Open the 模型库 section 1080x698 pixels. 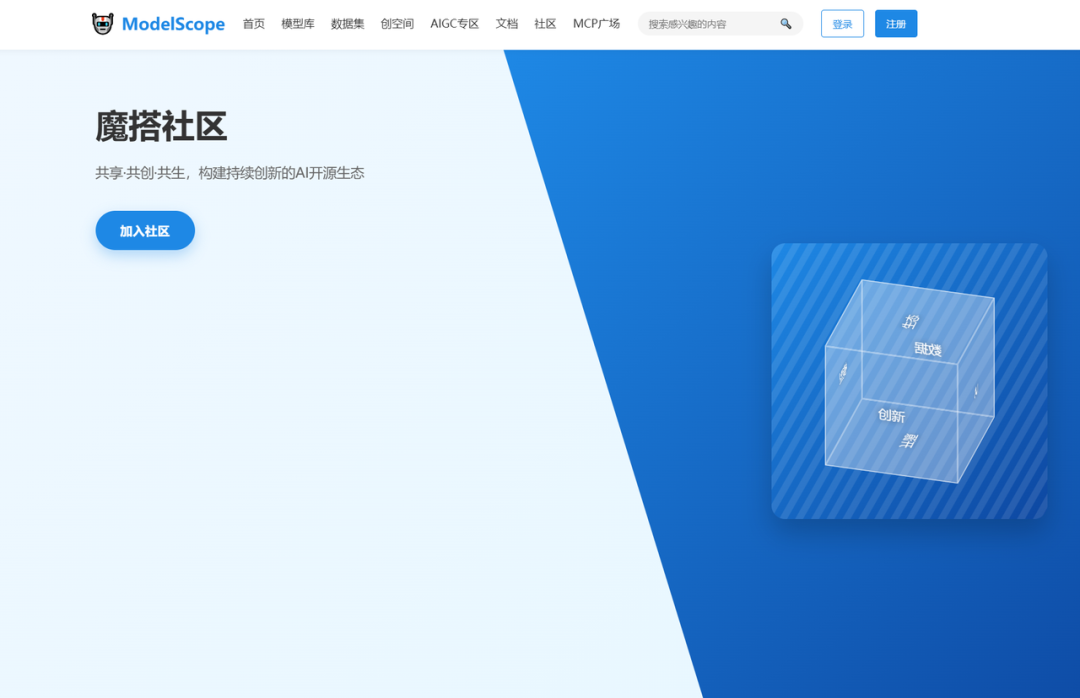(x=297, y=23)
